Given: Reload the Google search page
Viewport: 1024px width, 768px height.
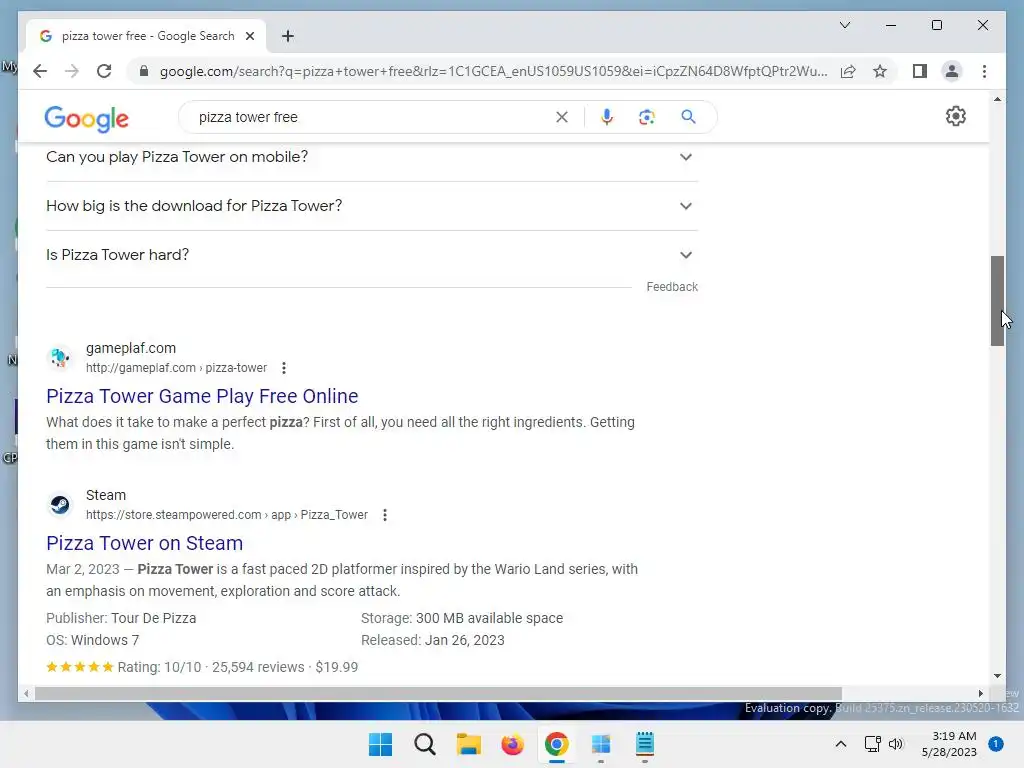Looking at the screenshot, I should point(104,71).
